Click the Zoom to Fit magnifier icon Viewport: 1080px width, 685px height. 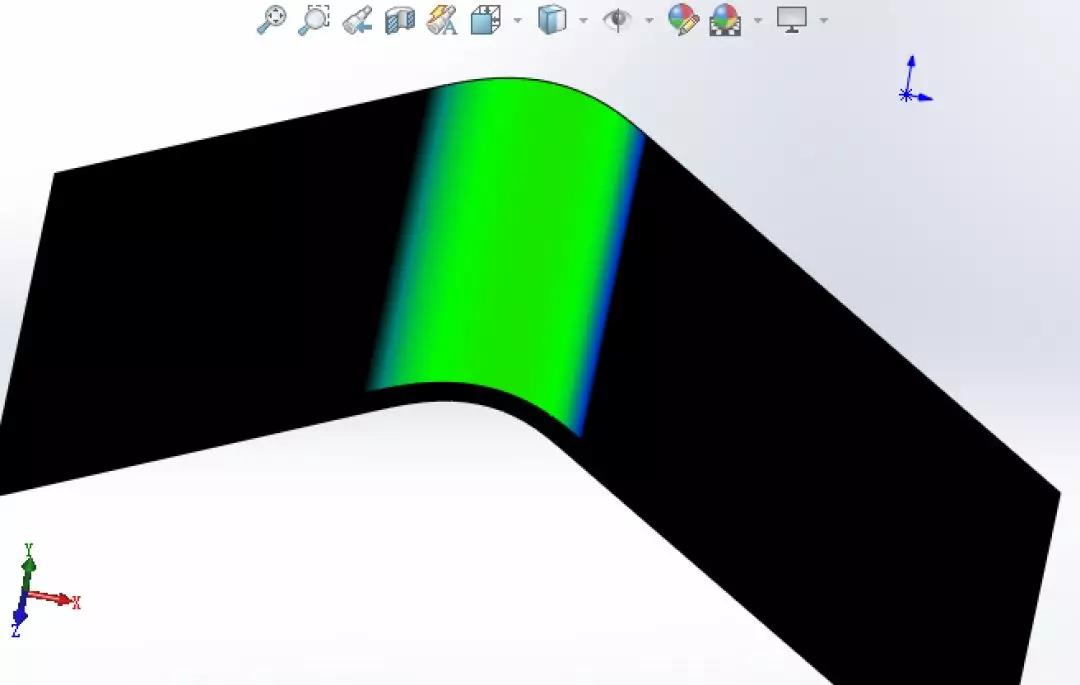[271, 20]
